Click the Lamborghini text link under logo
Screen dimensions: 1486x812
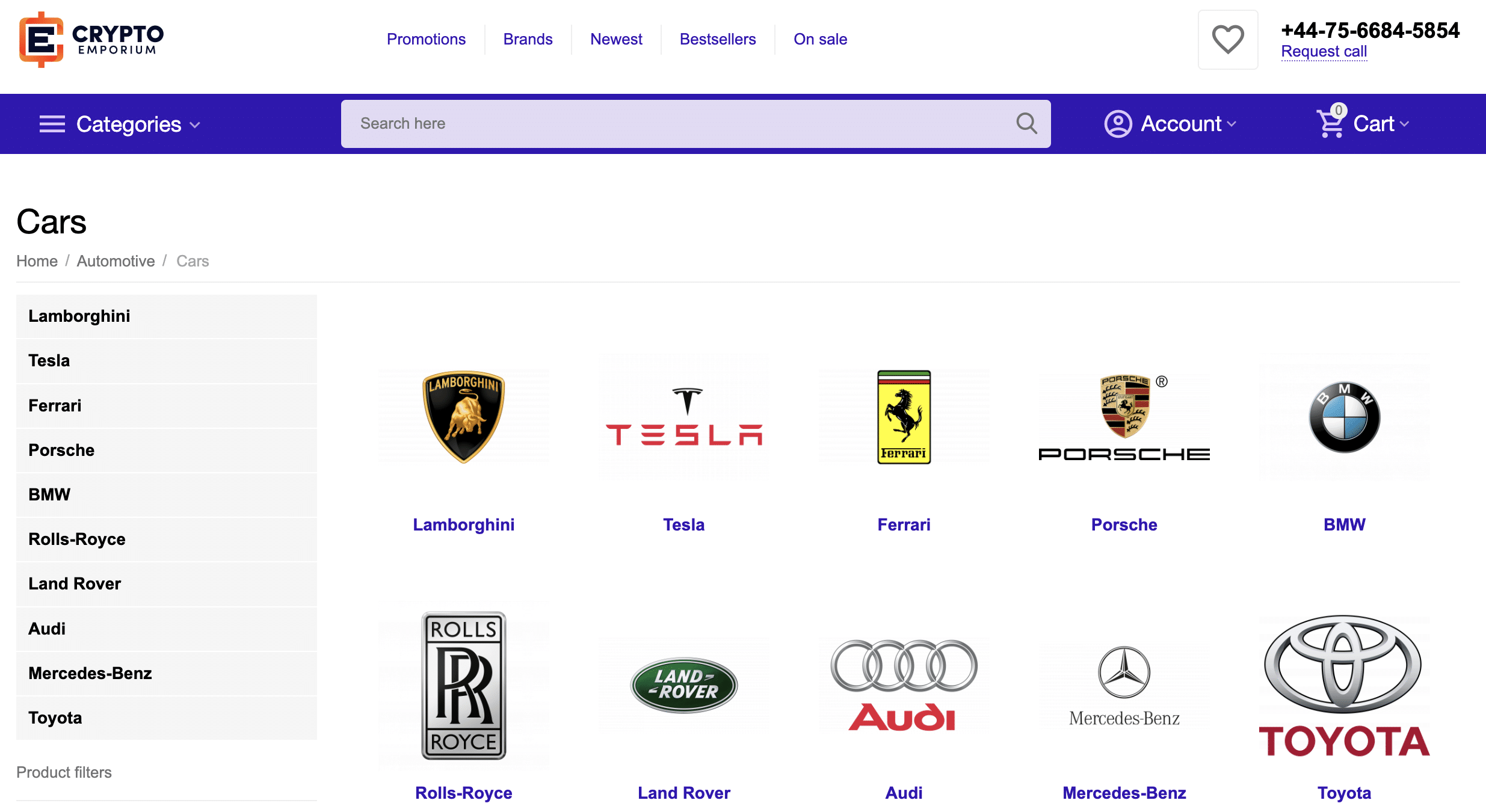[x=463, y=524]
